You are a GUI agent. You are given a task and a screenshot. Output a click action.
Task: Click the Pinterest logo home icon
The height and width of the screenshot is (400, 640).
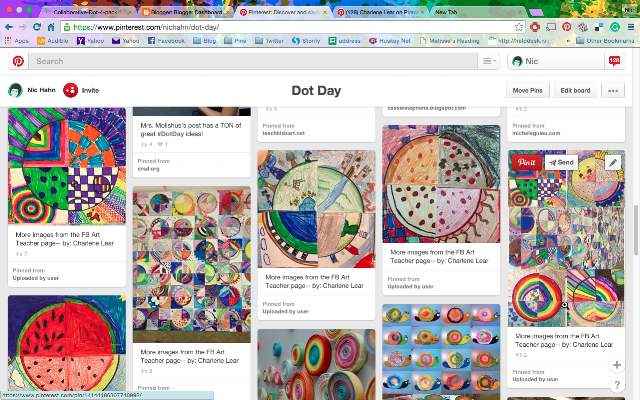click(x=18, y=61)
